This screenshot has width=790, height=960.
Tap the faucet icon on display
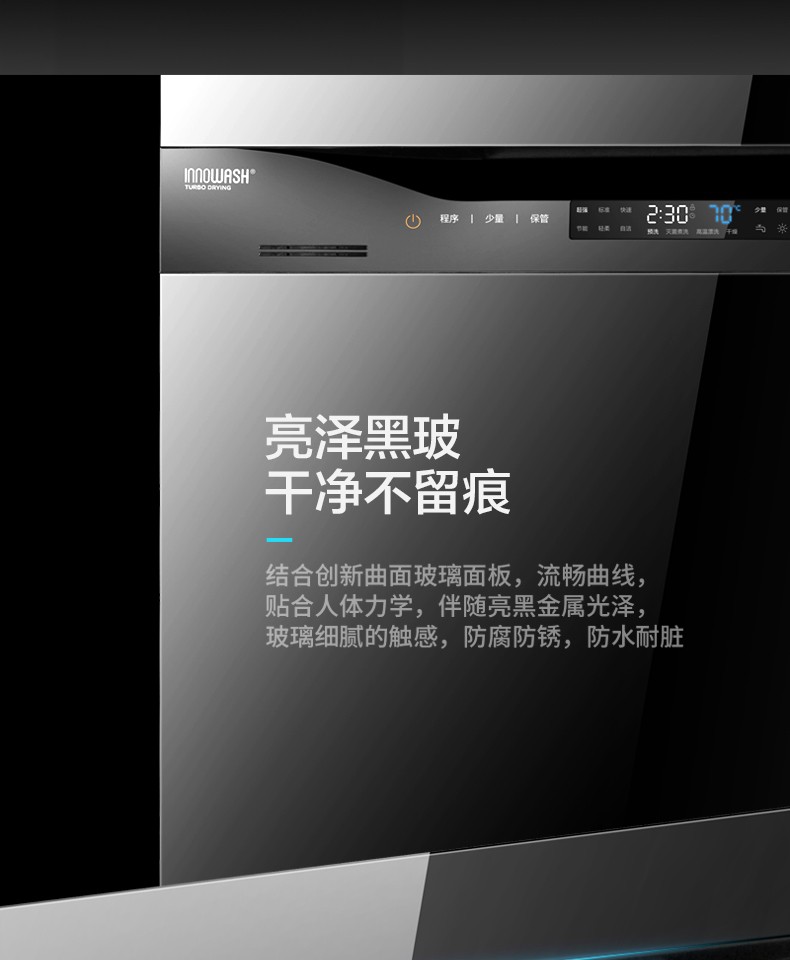tap(760, 229)
